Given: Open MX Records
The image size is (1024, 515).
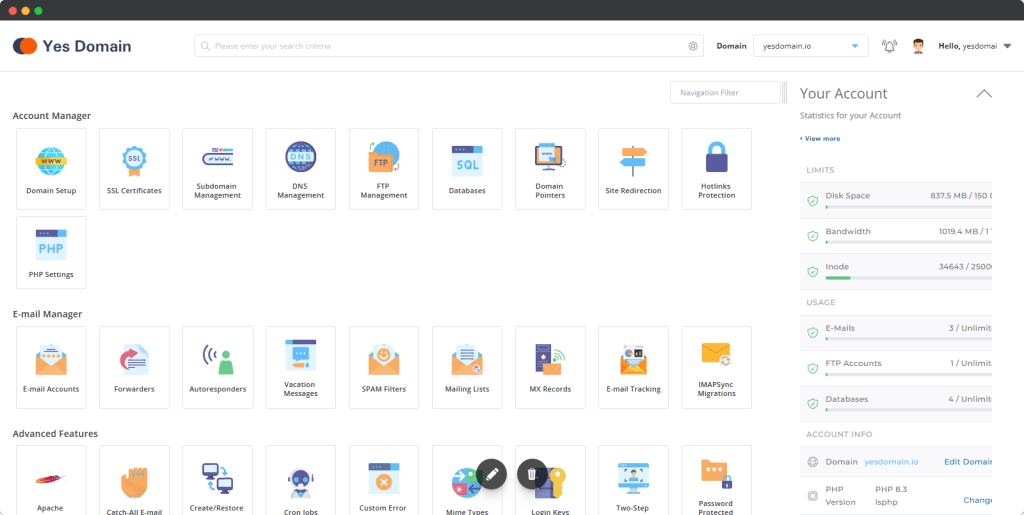Looking at the screenshot, I should click(x=550, y=367).
